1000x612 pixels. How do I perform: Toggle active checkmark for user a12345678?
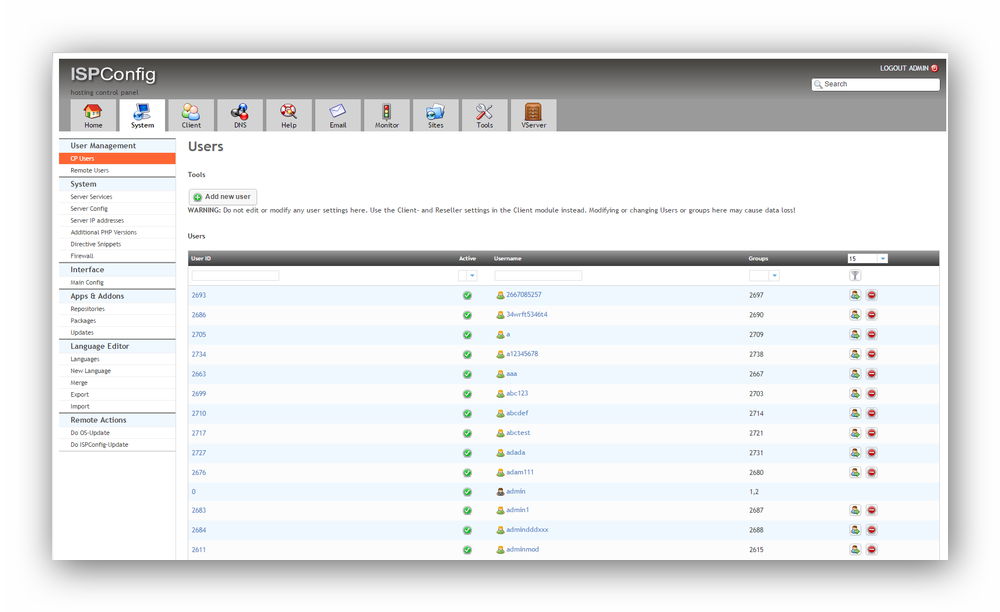467,354
